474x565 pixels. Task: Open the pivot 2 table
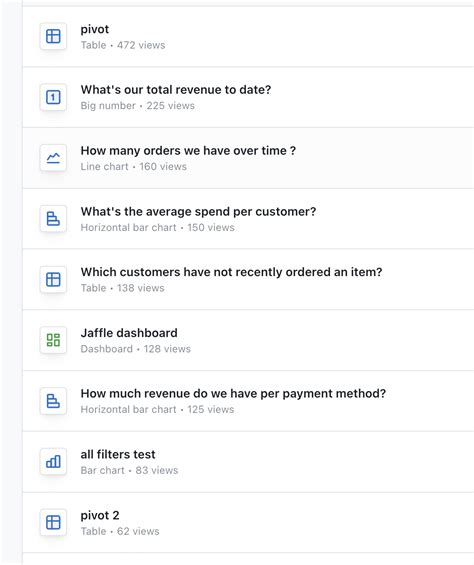(x=100, y=515)
